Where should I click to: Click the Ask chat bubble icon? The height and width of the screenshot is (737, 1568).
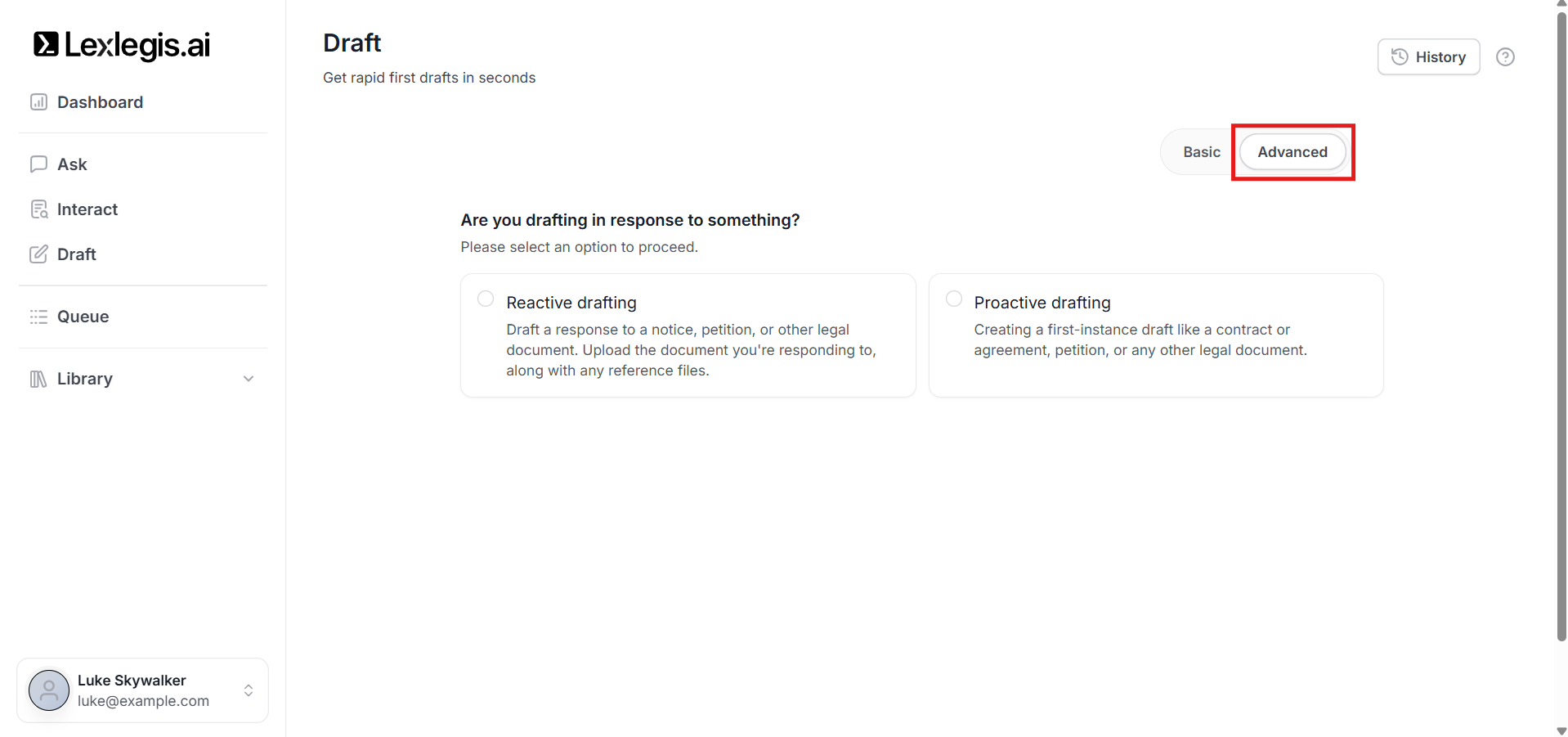click(38, 164)
